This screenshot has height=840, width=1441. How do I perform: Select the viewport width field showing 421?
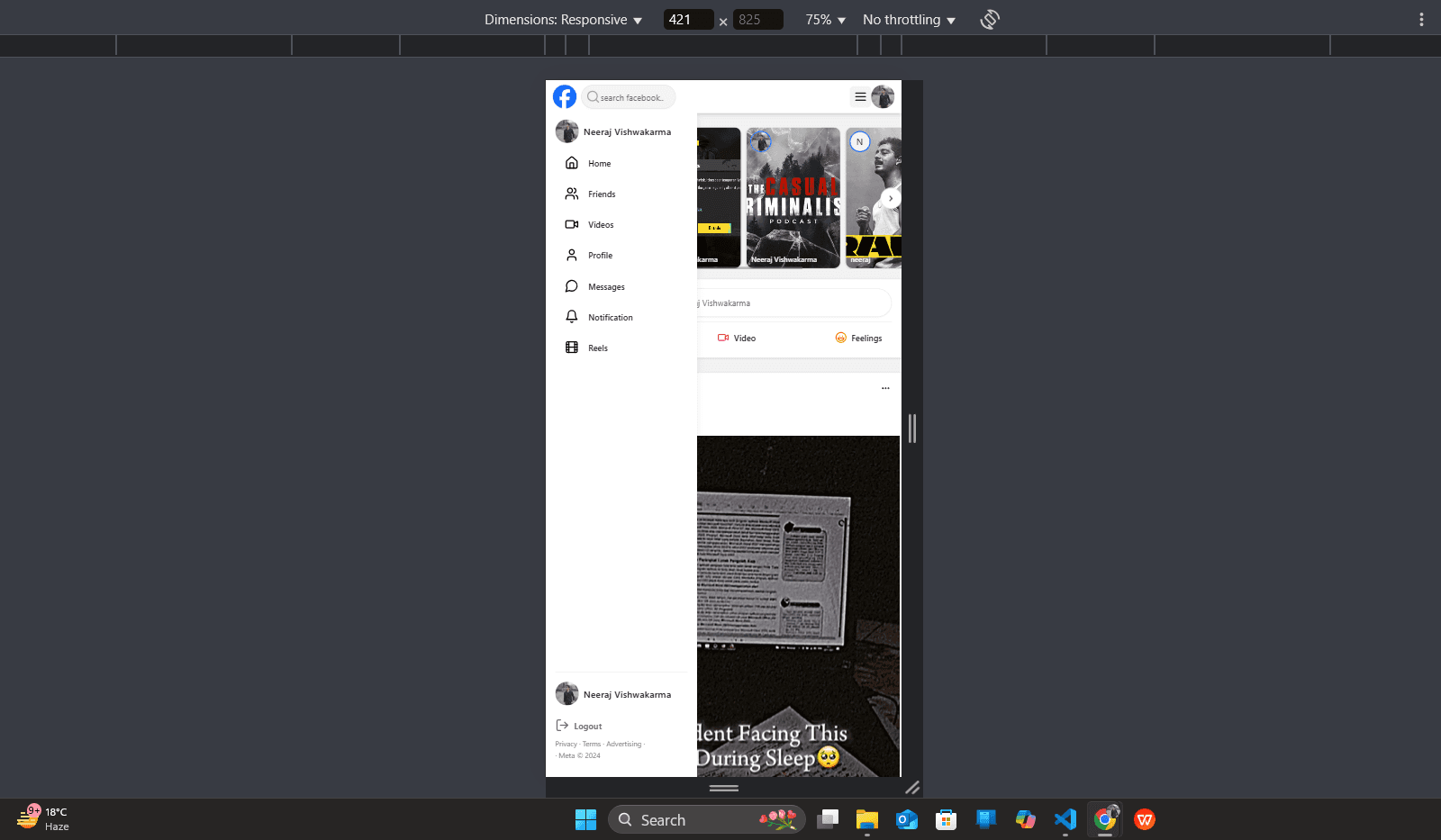click(x=688, y=19)
